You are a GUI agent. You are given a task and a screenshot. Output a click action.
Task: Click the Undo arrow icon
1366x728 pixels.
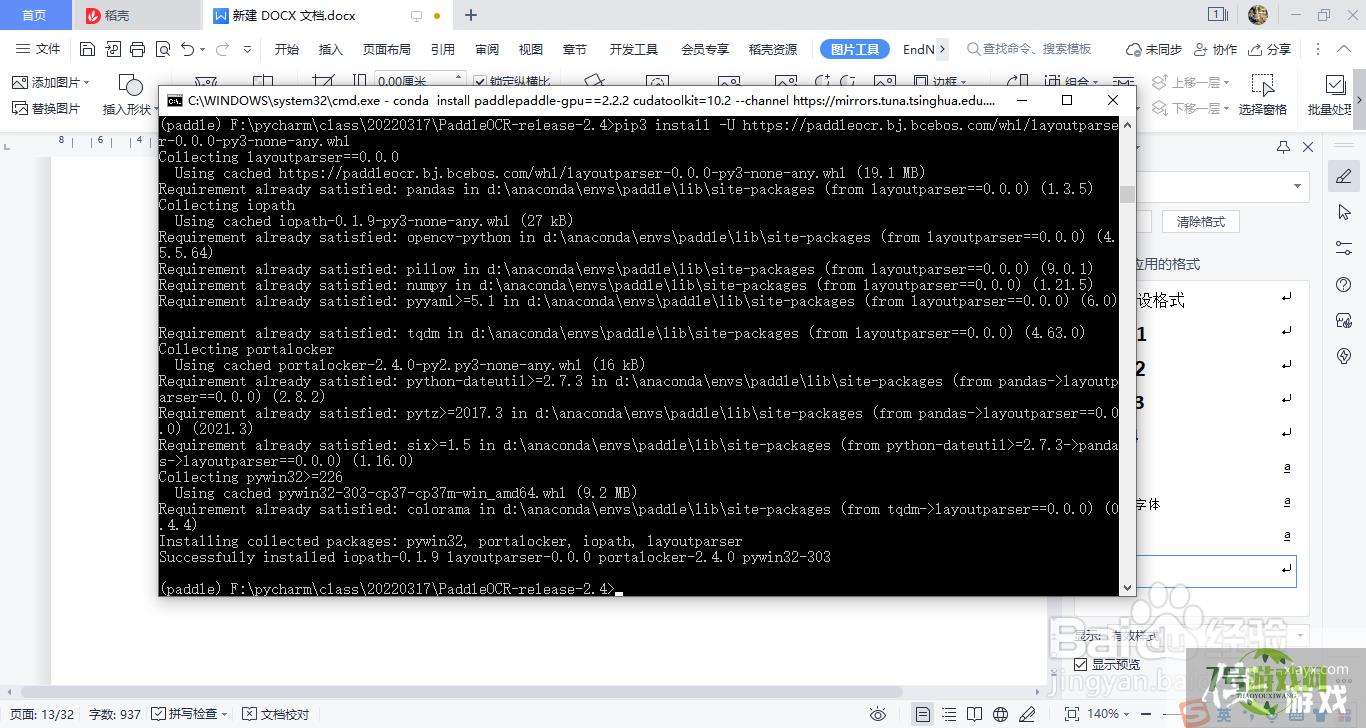coord(187,49)
